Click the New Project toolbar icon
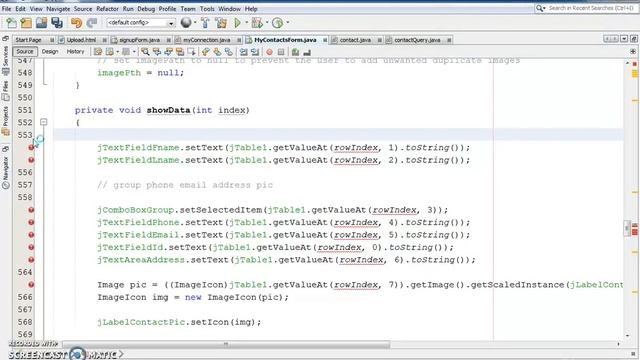Screen dimensions: 640x360 point(26,23)
